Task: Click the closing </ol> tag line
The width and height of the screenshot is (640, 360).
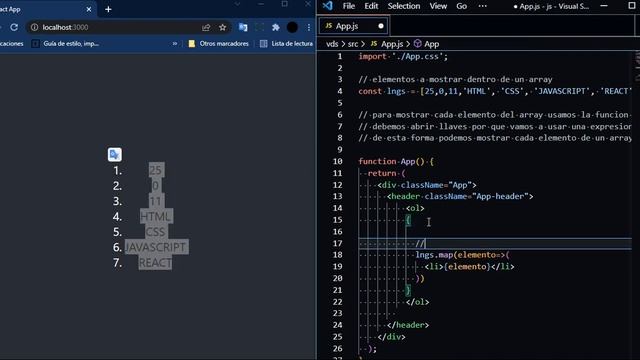Action: tap(417, 302)
